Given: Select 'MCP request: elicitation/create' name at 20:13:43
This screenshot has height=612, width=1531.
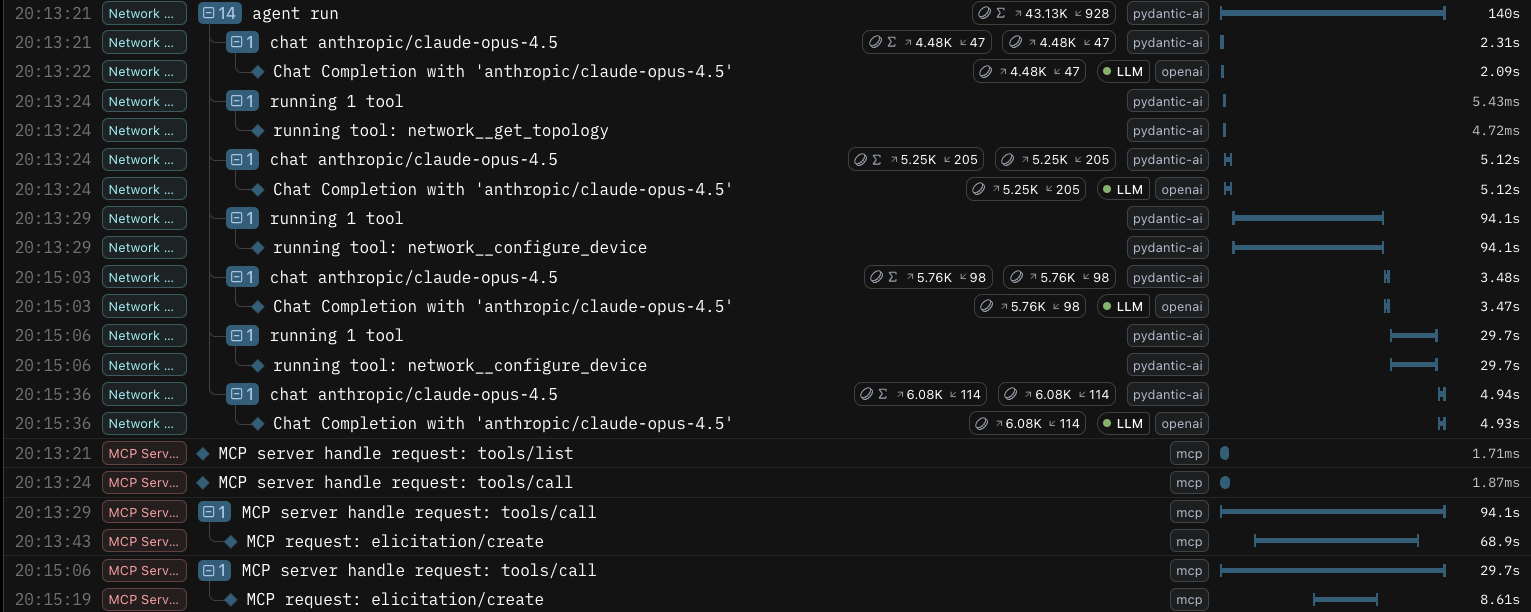Looking at the screenshot, I should (395, 541).
